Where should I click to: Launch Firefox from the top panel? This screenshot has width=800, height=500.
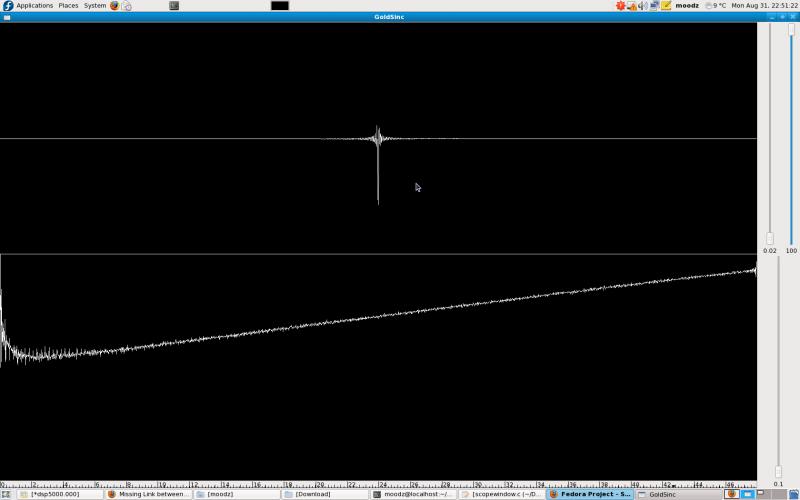click(x=114, y=5)
